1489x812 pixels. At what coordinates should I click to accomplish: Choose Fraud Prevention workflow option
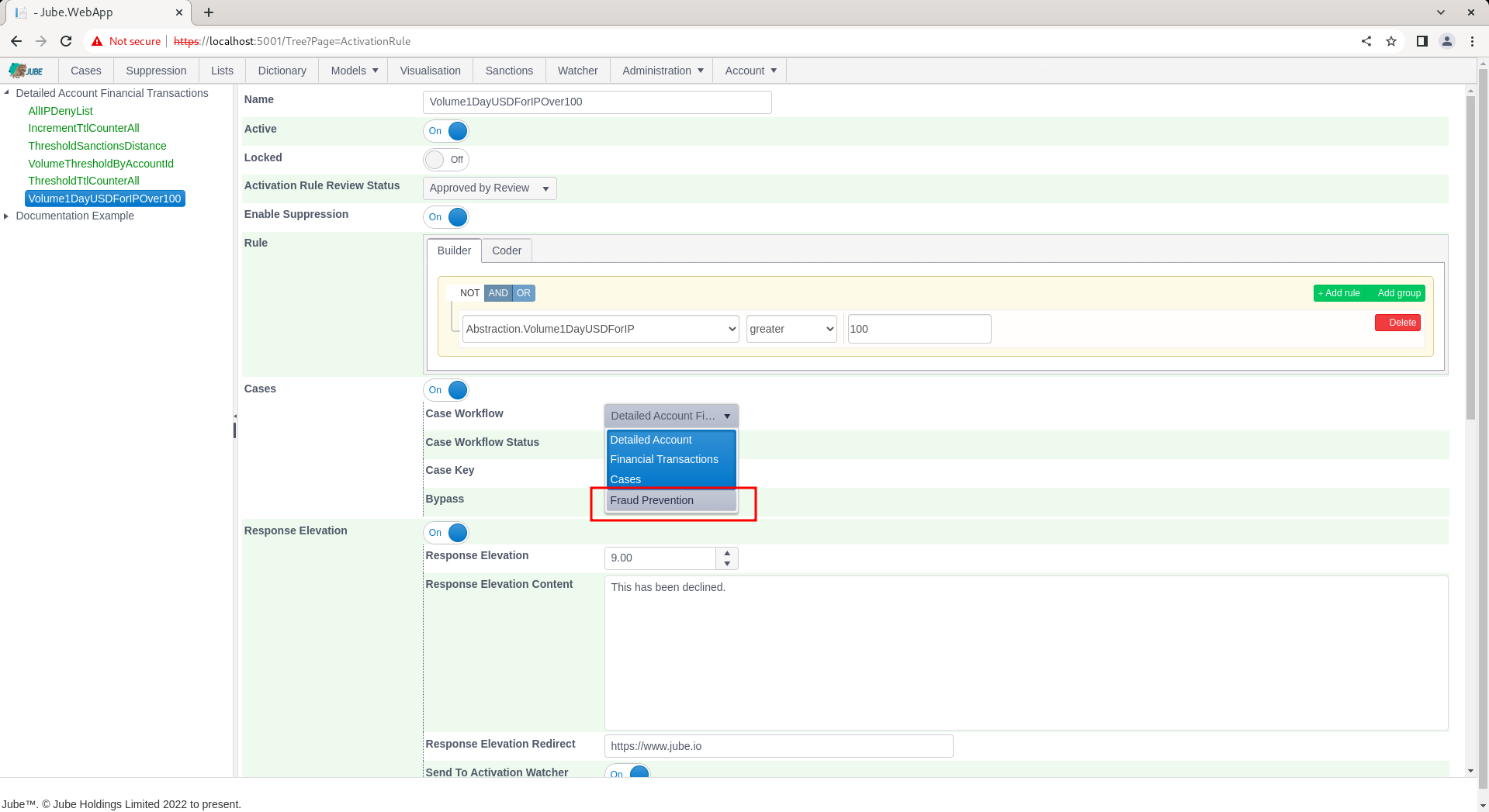tap(671, 500)
